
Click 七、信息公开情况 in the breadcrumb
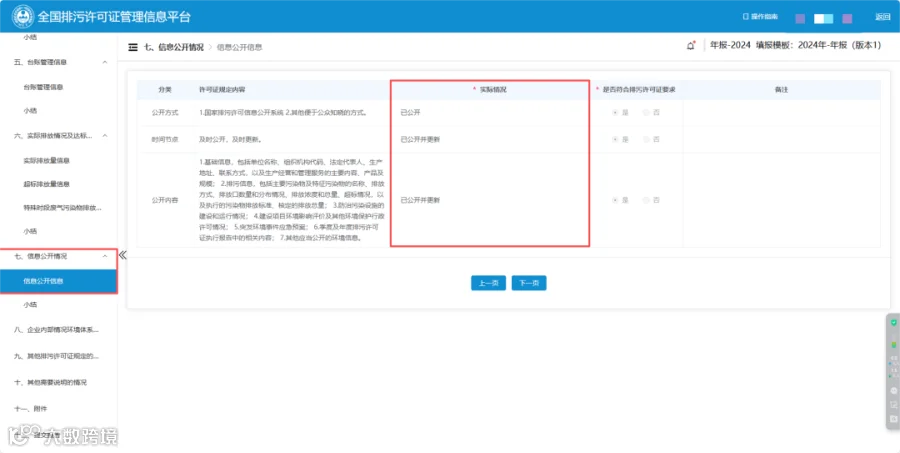click(x=174, y=47)
